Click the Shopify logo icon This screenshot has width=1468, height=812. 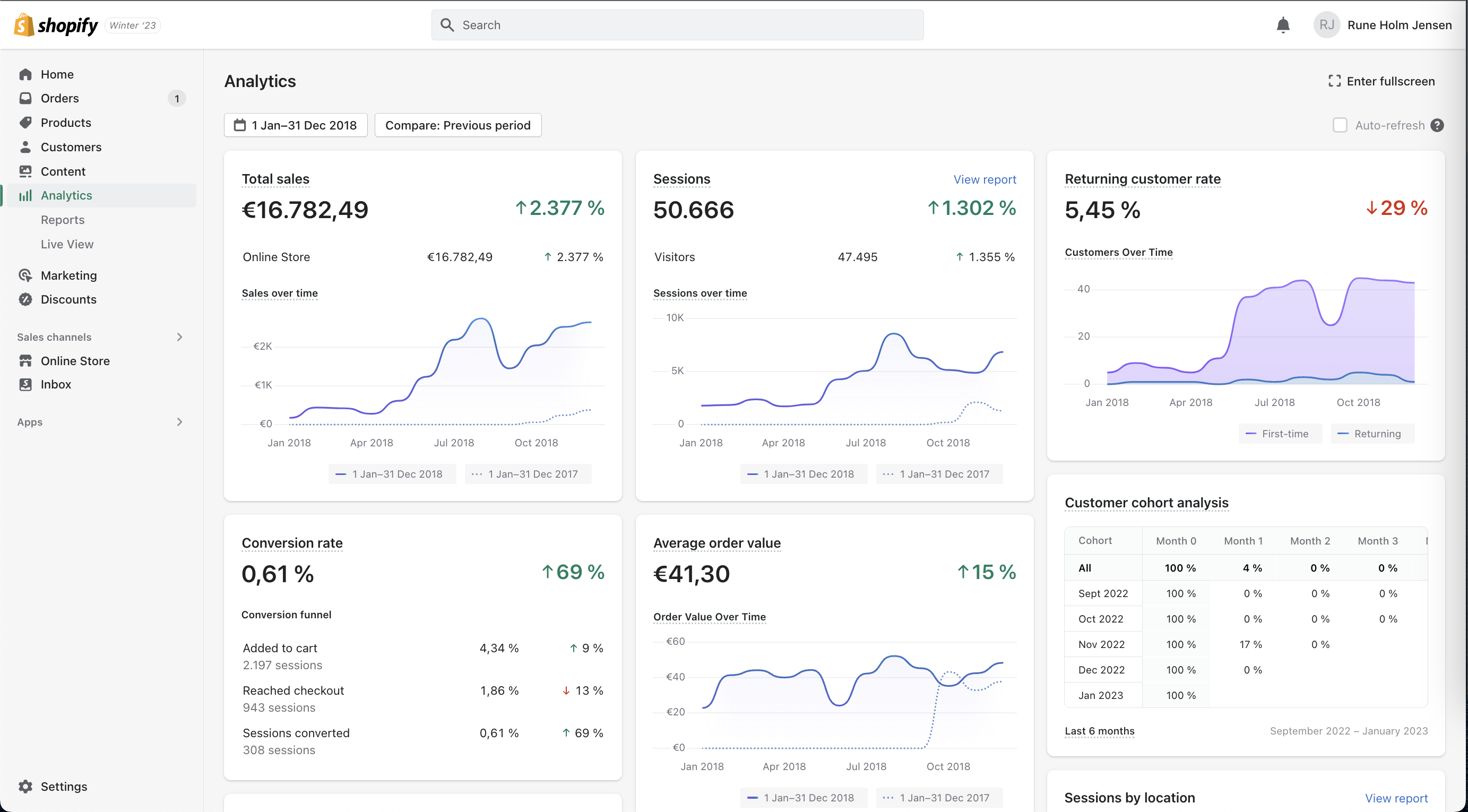[23, 25]
